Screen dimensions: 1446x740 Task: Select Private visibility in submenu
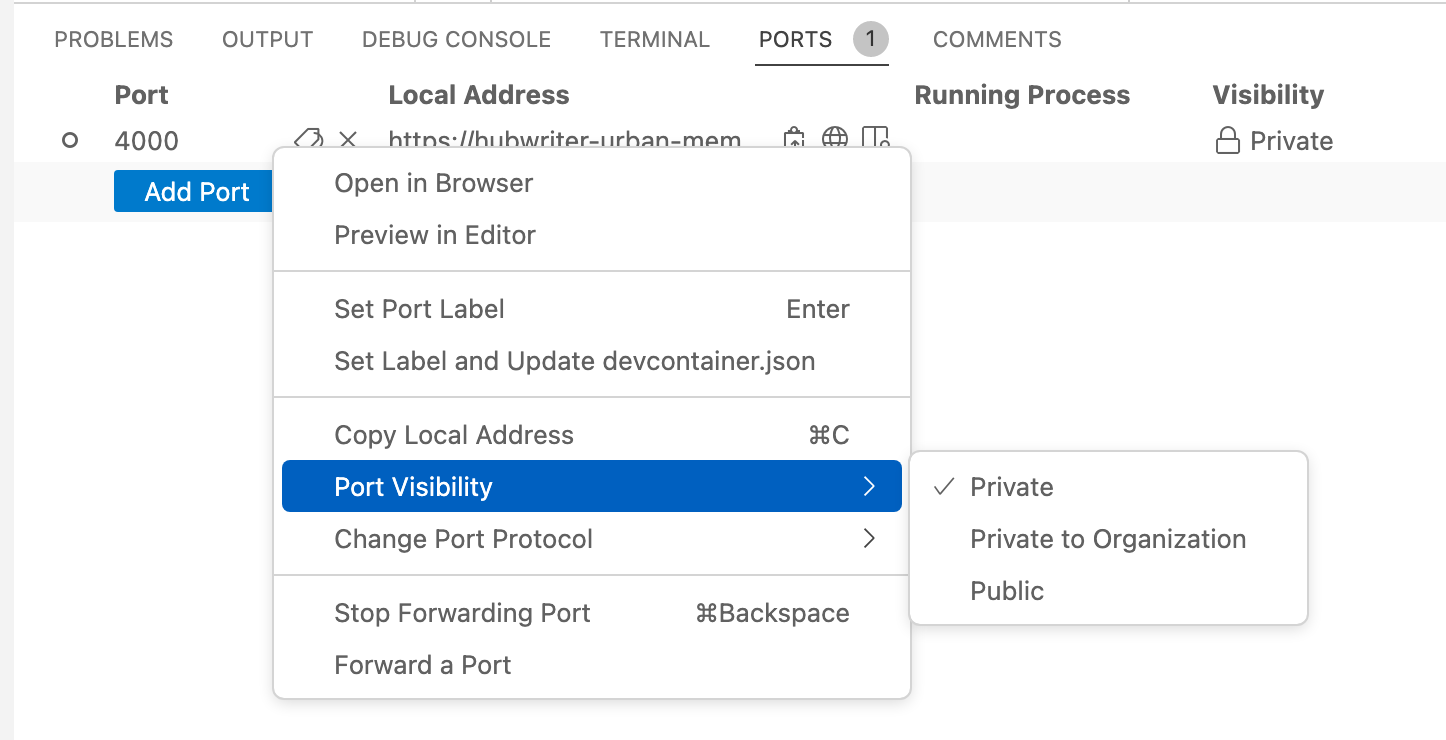tap(1011, 487)
